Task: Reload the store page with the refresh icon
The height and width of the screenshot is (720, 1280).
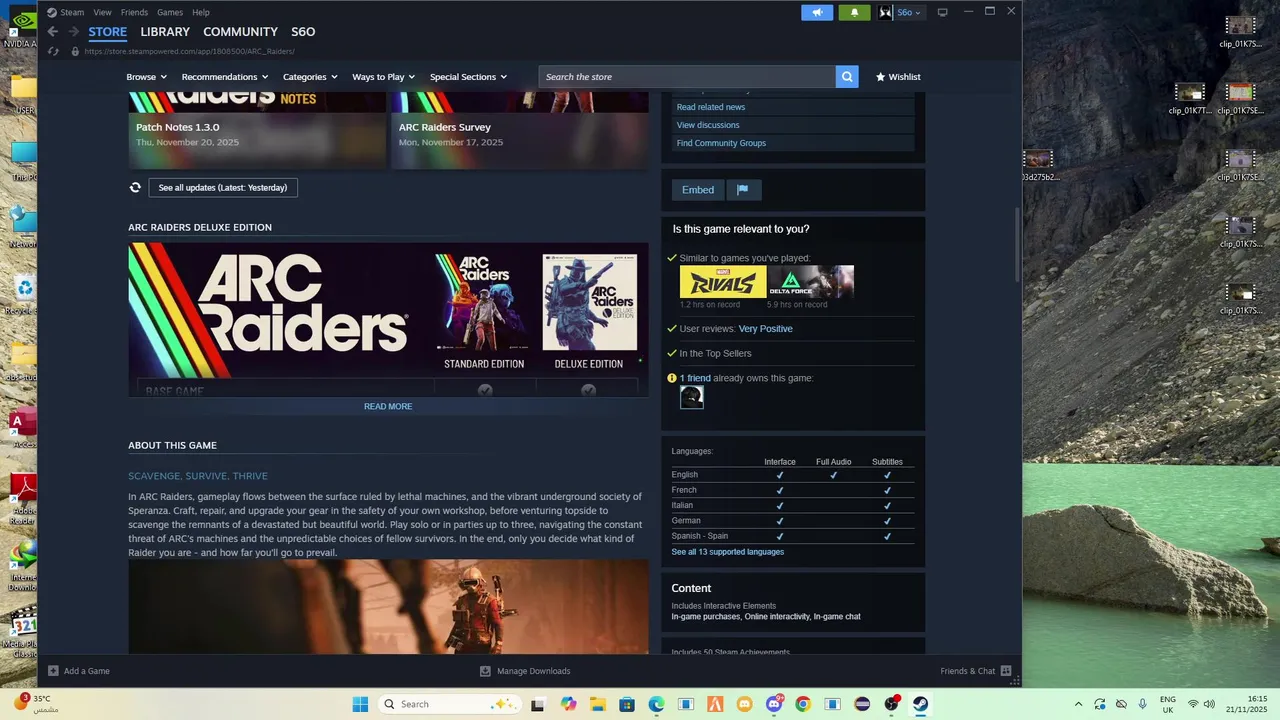Action: 54,51
